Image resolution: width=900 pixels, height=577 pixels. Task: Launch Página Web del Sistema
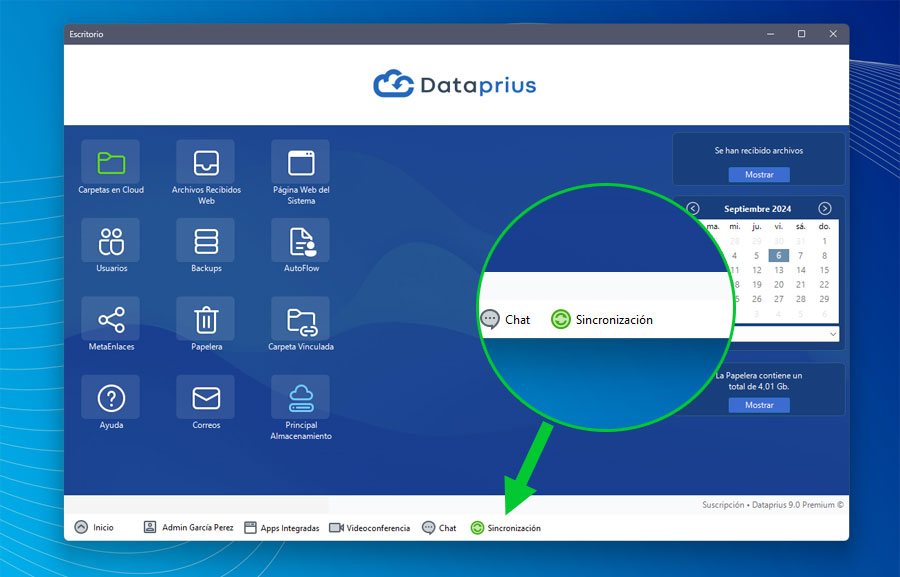click(301, 163)
